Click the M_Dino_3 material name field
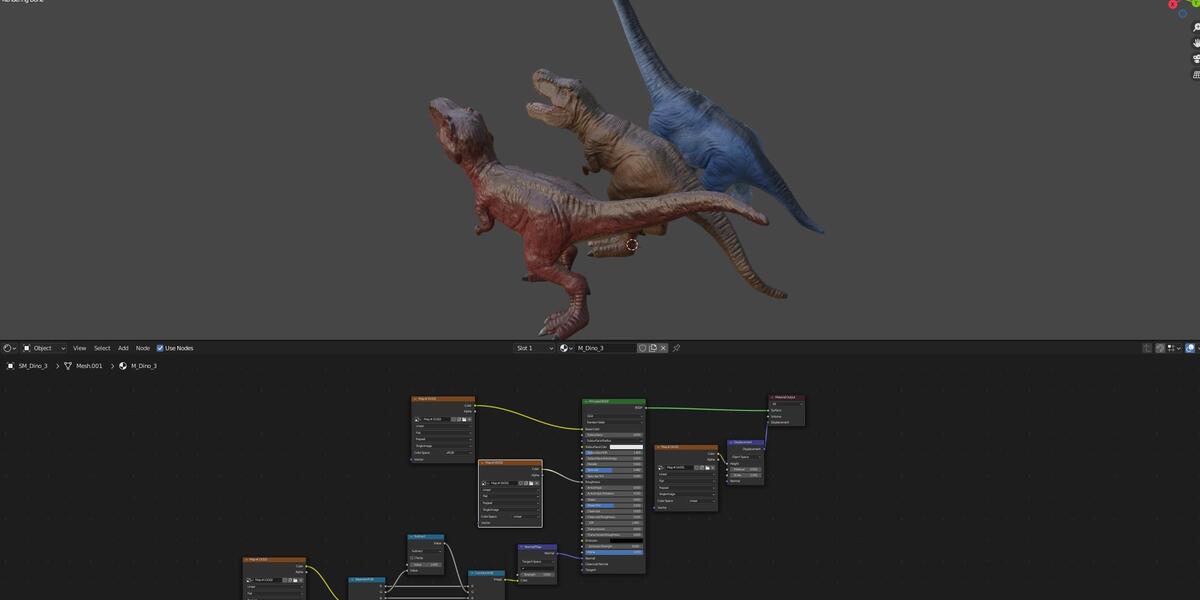 (x=606, y=348)
